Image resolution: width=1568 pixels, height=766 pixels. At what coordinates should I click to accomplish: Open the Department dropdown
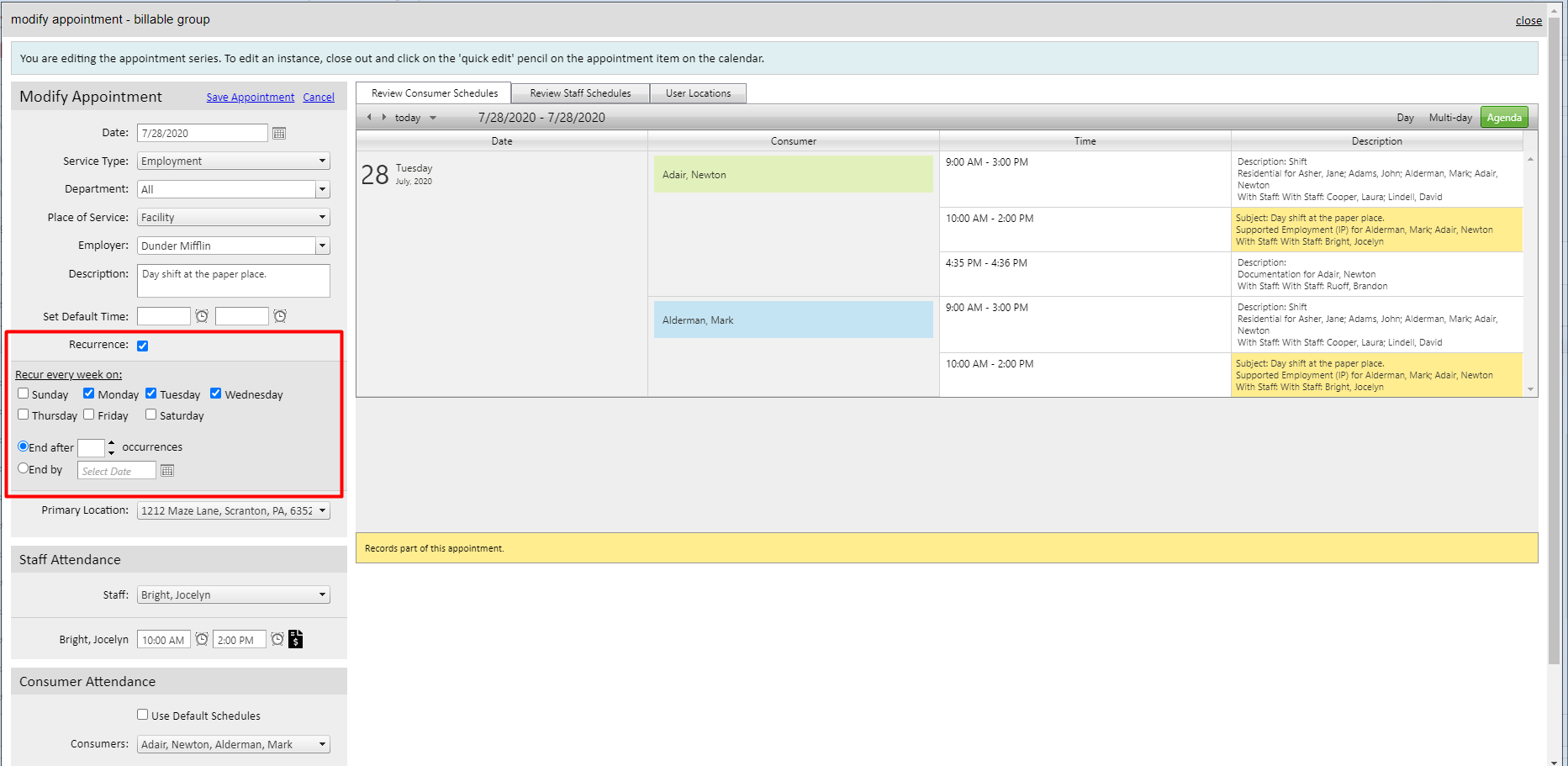234,189
